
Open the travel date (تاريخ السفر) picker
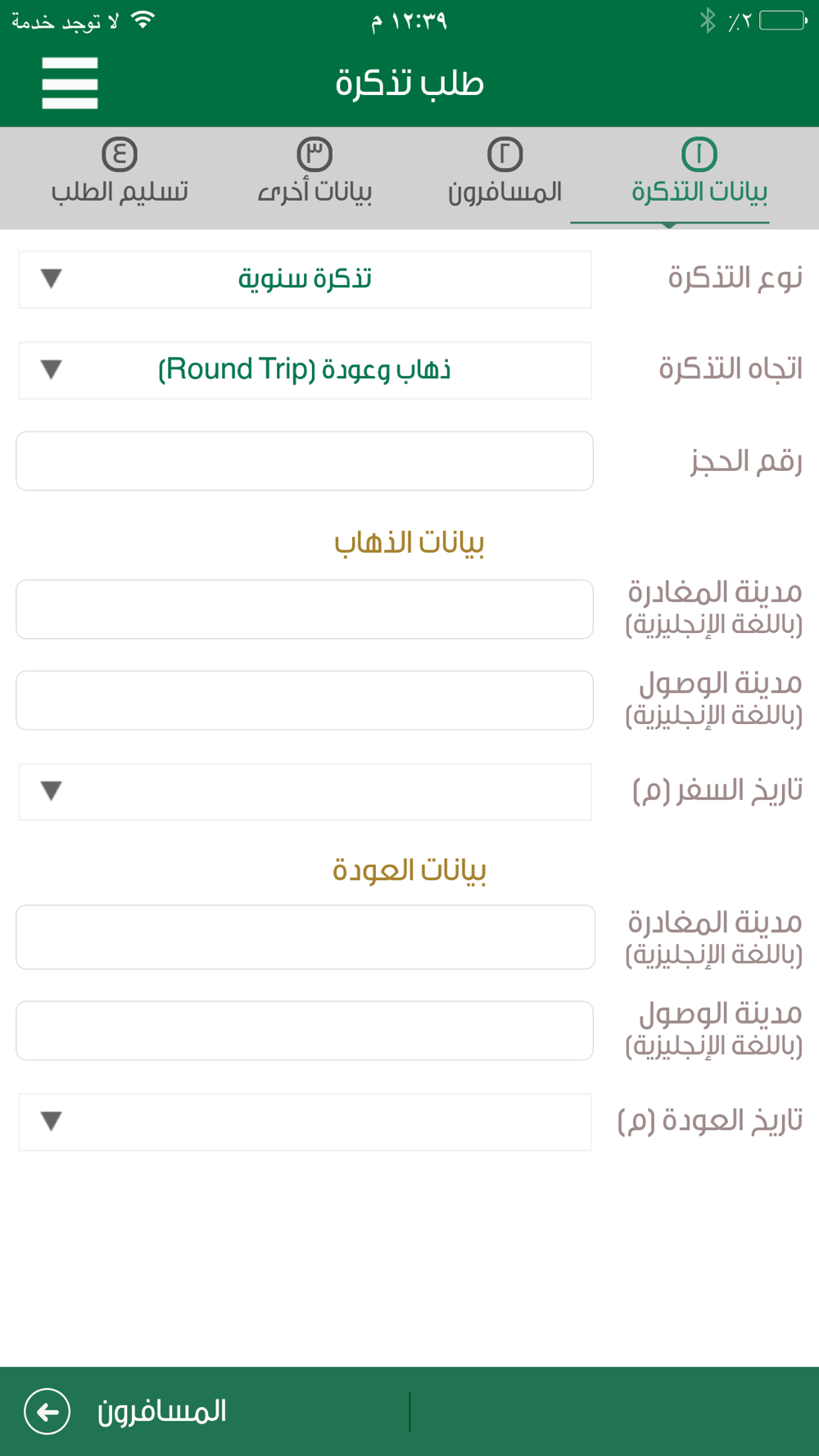(x=305, y=792)
